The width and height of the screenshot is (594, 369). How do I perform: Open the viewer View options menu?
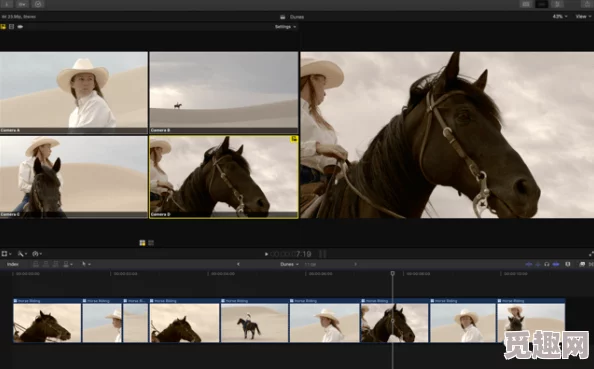583,17
